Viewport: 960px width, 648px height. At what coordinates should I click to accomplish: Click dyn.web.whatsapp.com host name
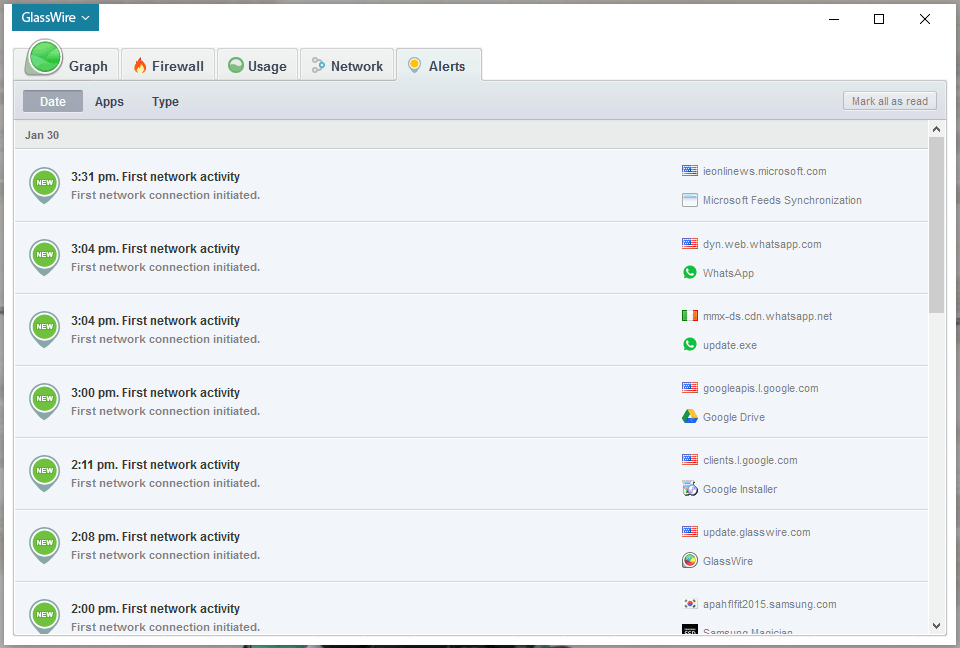(762, 244)
